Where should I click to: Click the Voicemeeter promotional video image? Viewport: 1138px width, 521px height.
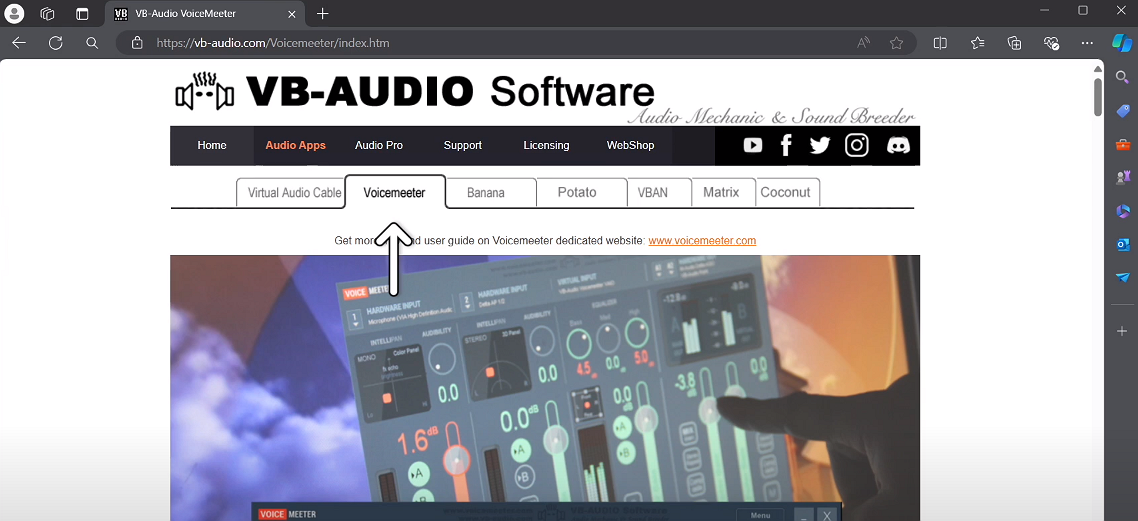click(x=545, y=387)
